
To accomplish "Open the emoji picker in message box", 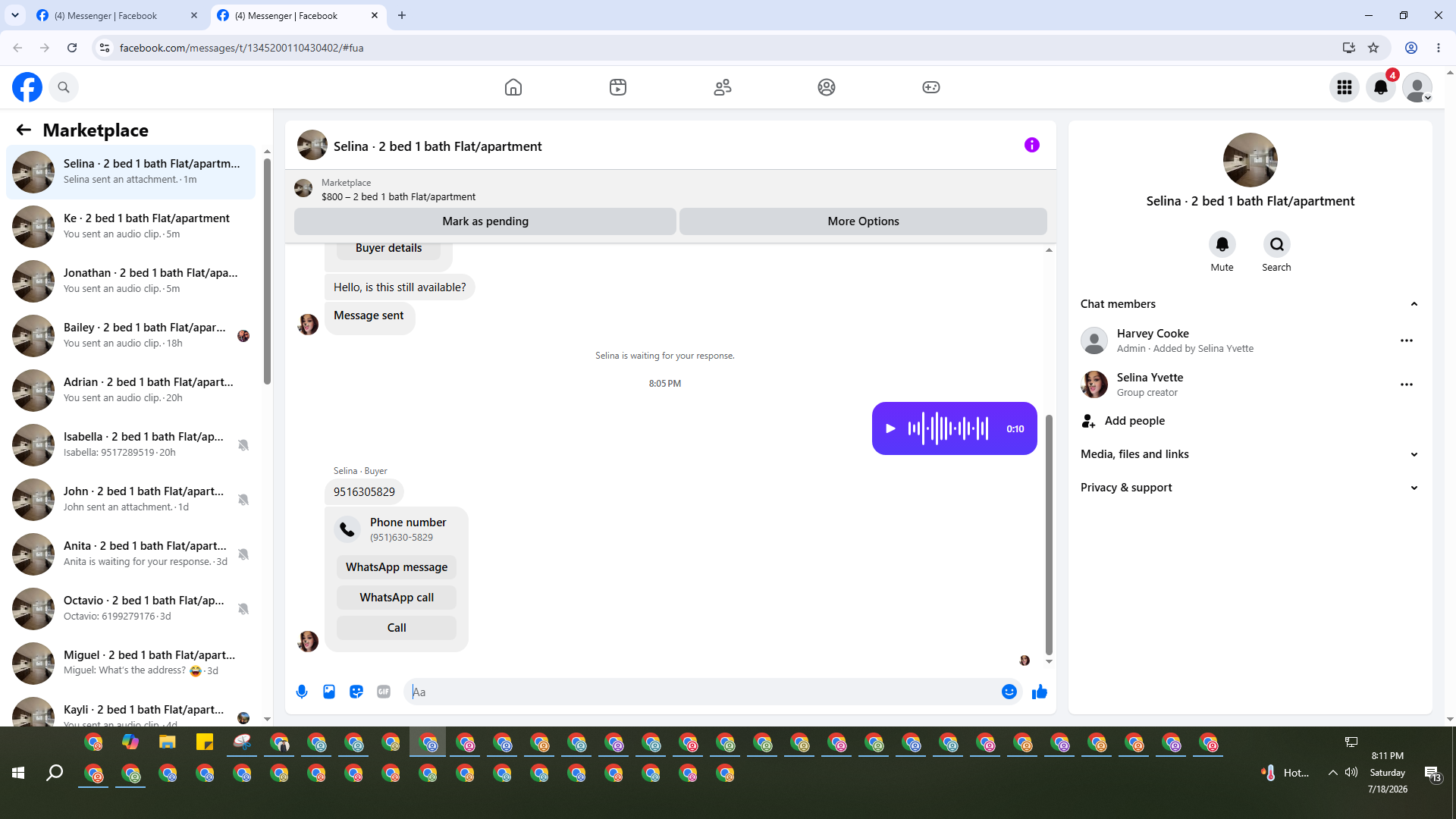I will 1009,692.
